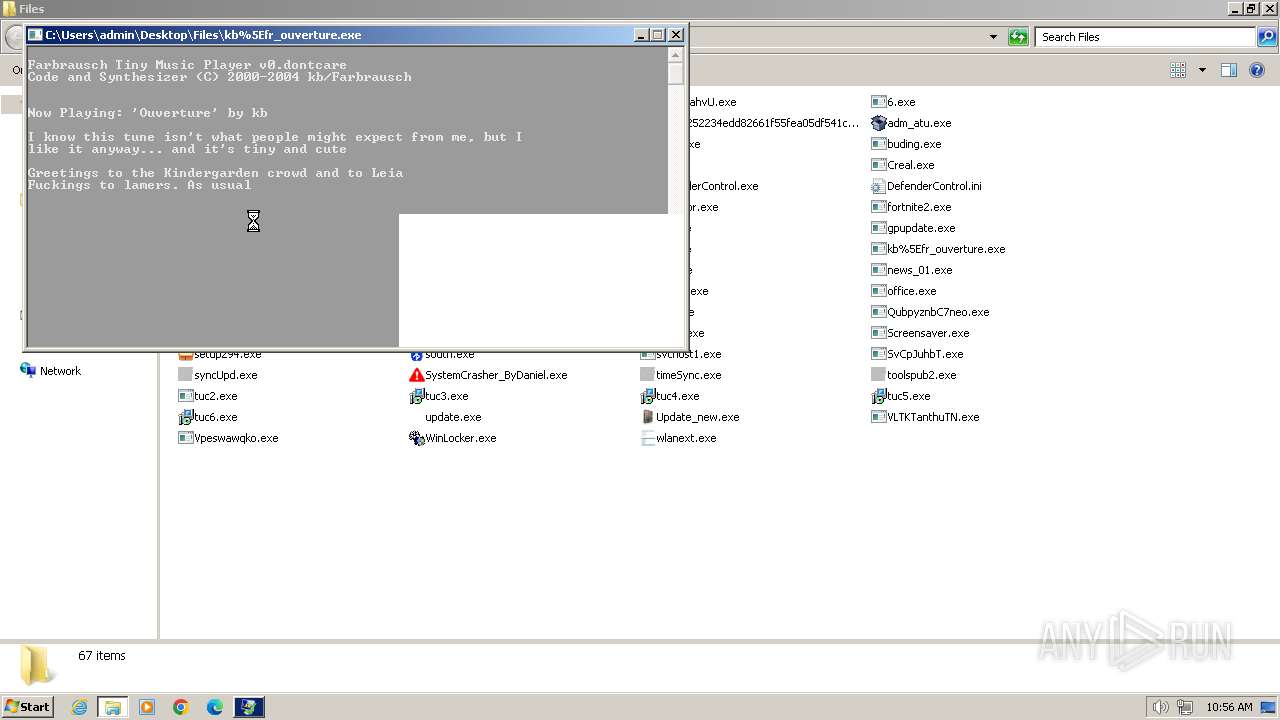Select the SvCpJuhbT.exe file icon
This screenshot has height=720, width=1280.
(879, 354)
